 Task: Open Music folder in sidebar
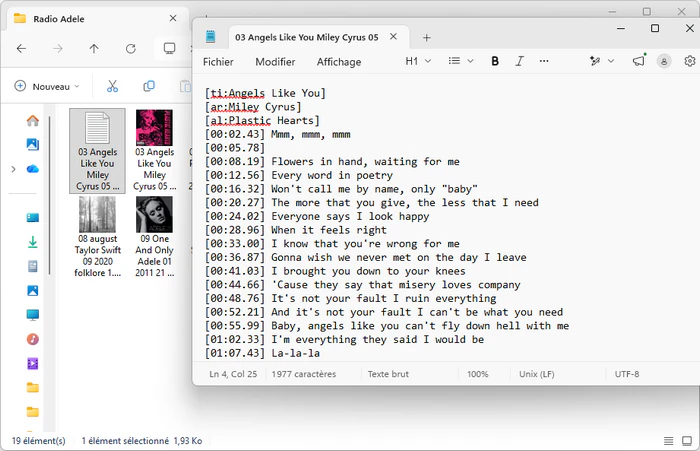pyautogui.click(x=33, y=339)
